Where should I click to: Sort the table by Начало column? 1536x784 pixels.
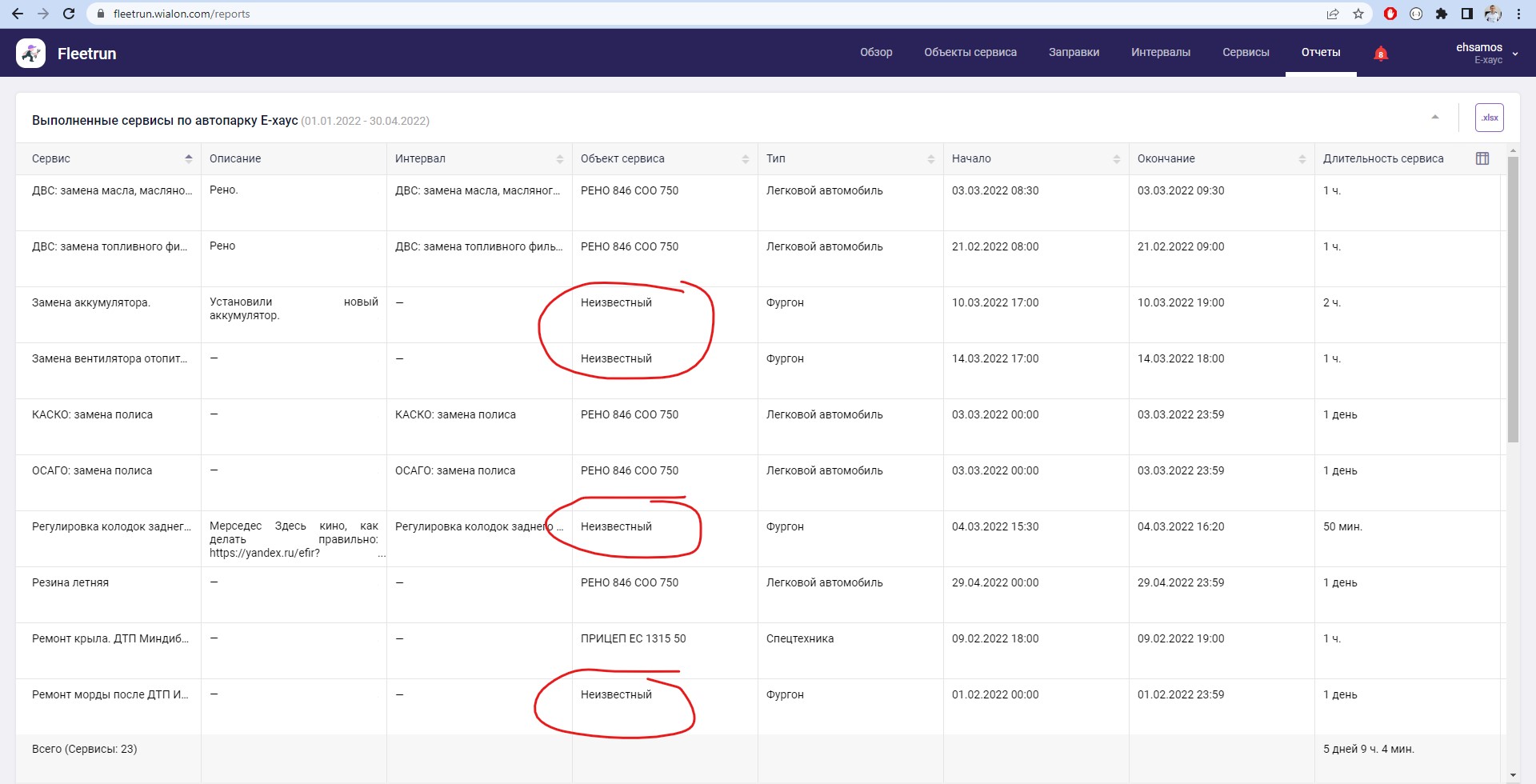[x=1116, y=159]
